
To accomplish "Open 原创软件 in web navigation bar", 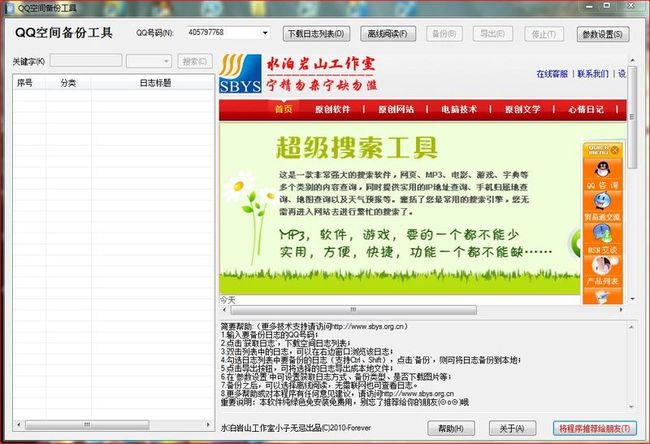I will (332, 109).
